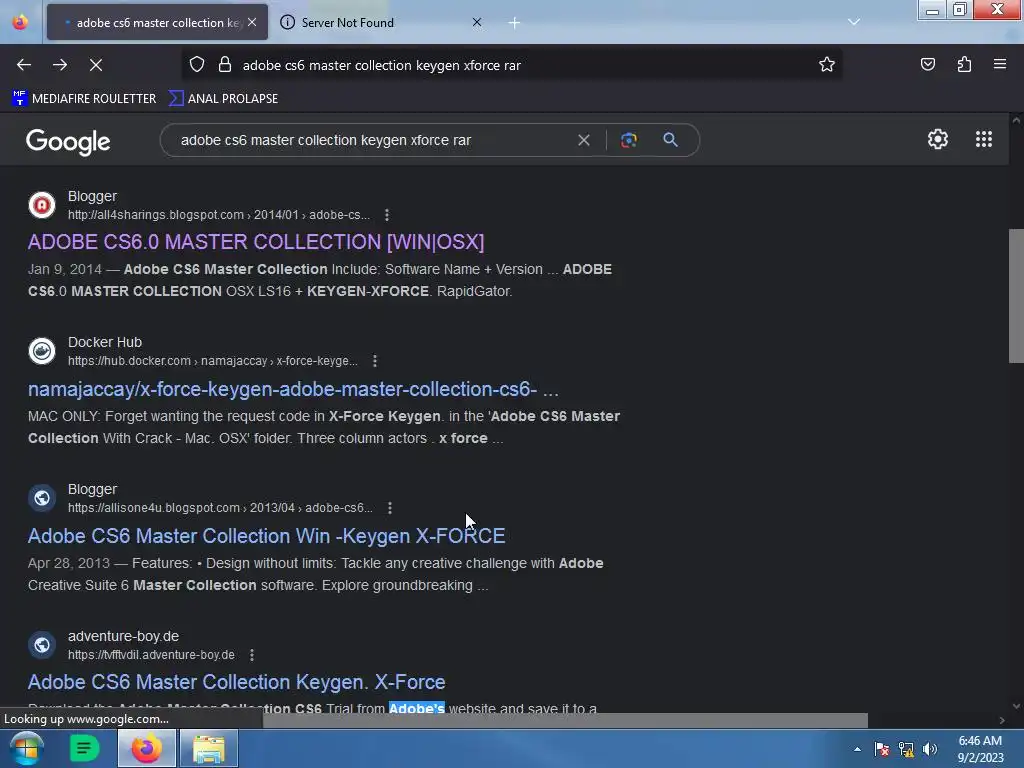Open the volume speaker tray icon
Screen dimensions: 1024x768
(x=930, y=749)
